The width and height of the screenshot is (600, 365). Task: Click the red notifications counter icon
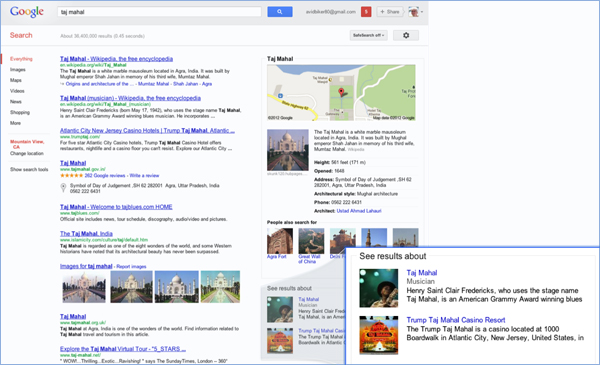coord(366,12)
